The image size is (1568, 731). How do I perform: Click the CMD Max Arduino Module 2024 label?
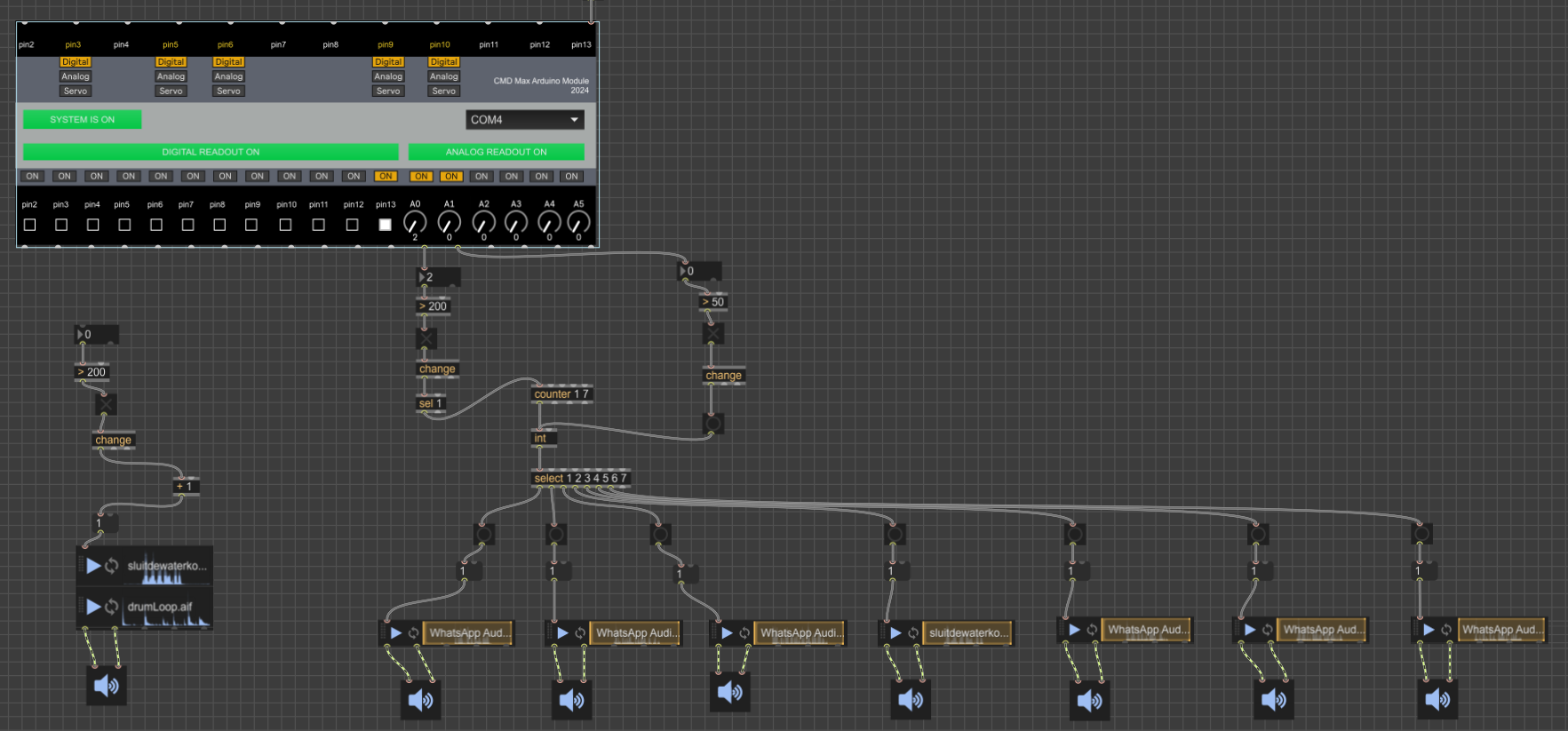coord(541,85)
